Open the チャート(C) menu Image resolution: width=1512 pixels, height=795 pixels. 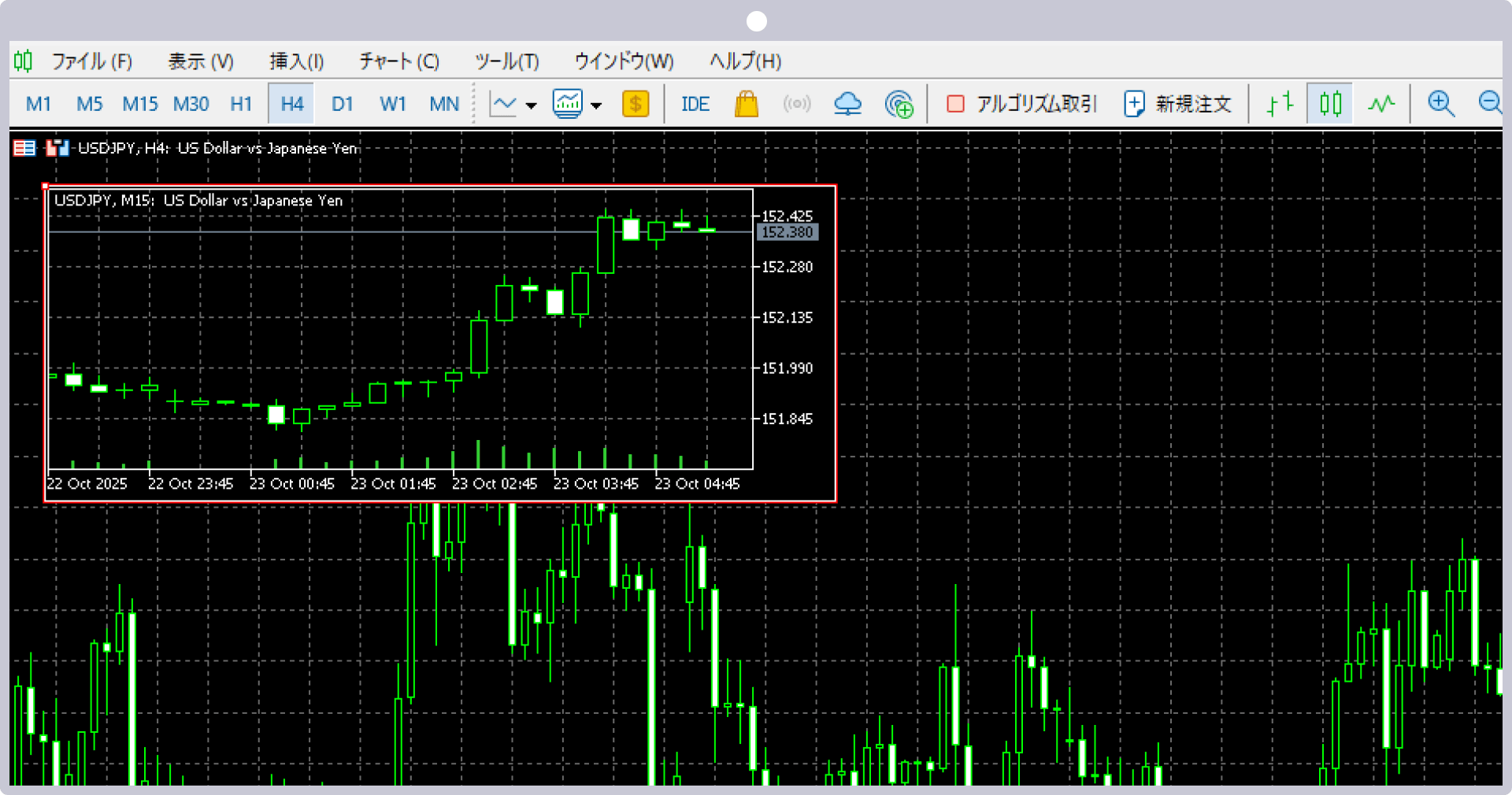pyautogui.click(x=398, y=61)
